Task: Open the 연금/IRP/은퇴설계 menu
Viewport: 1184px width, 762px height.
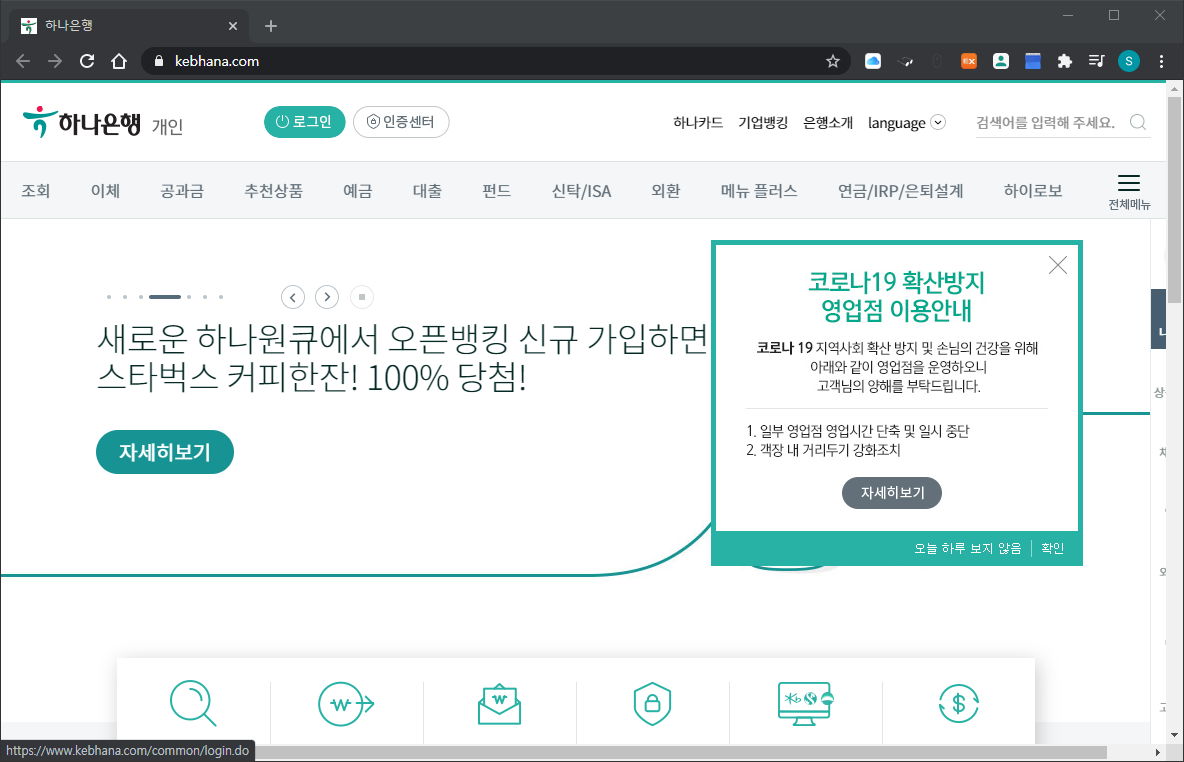Action: (x=900, y=191)
